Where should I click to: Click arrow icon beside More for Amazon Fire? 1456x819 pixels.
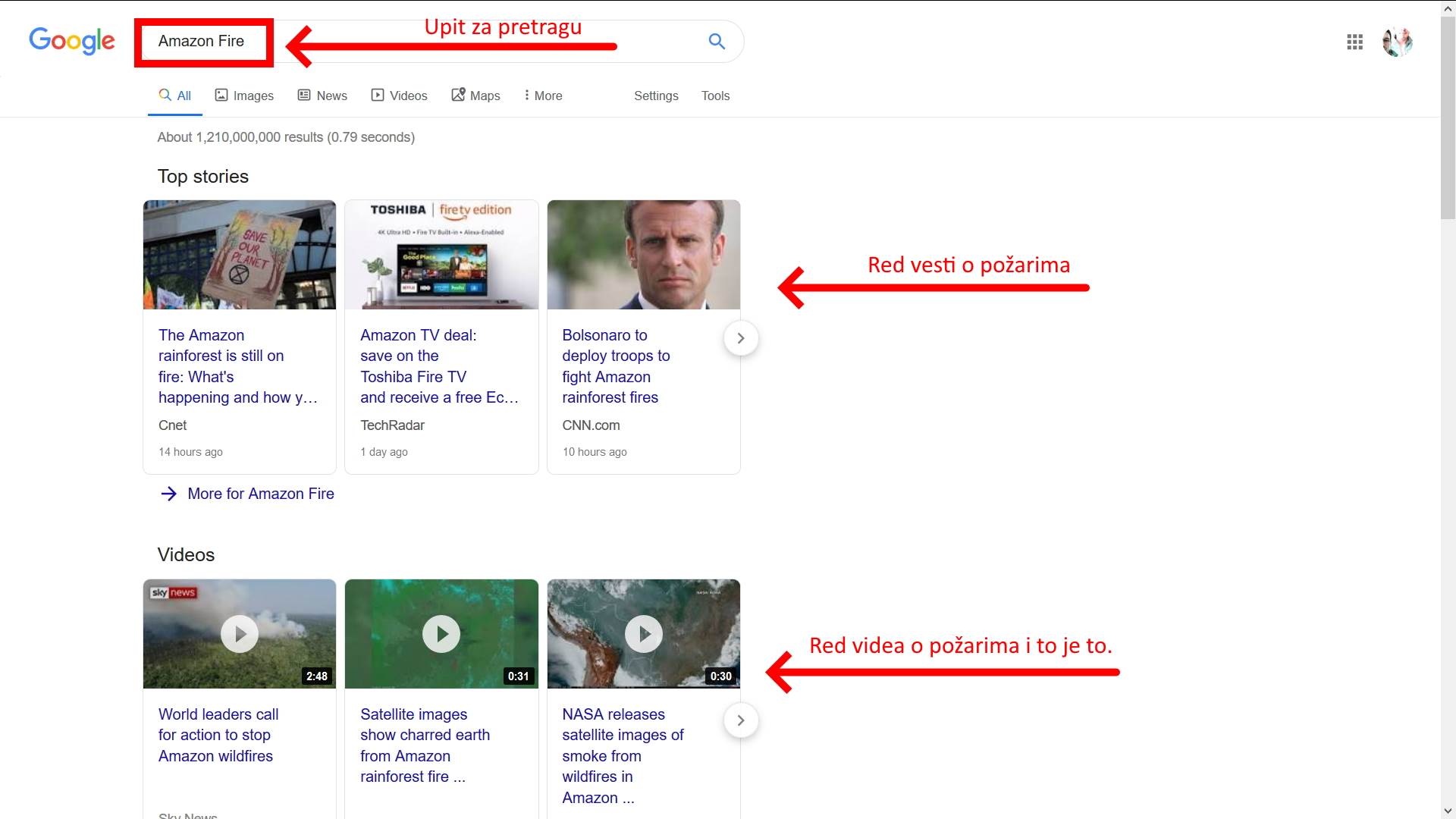point(168,494)
